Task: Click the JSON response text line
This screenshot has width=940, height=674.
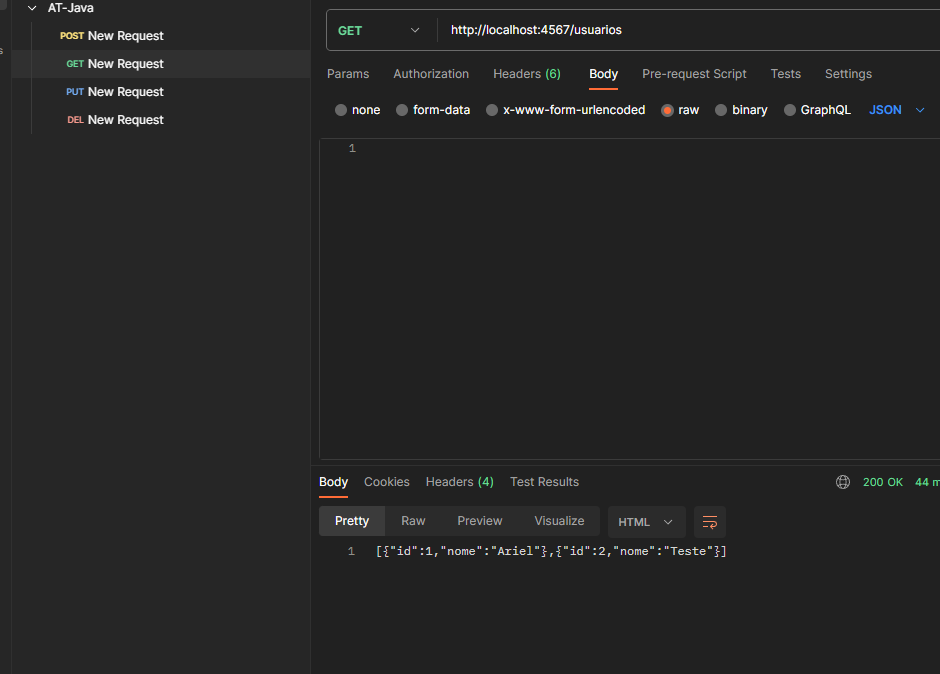Action: click(x=551, y=551)
